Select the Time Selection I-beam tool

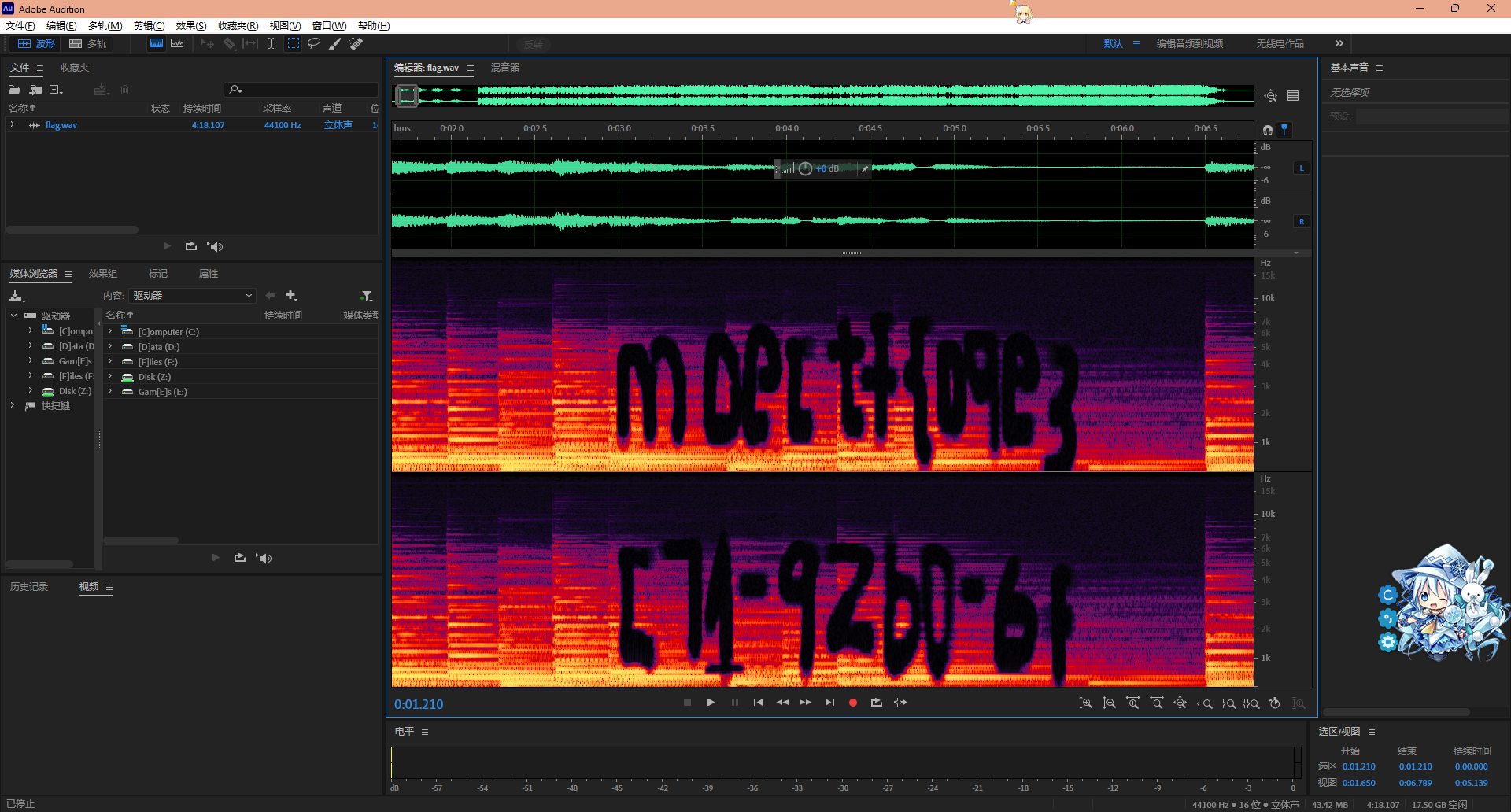pos(271,43)
